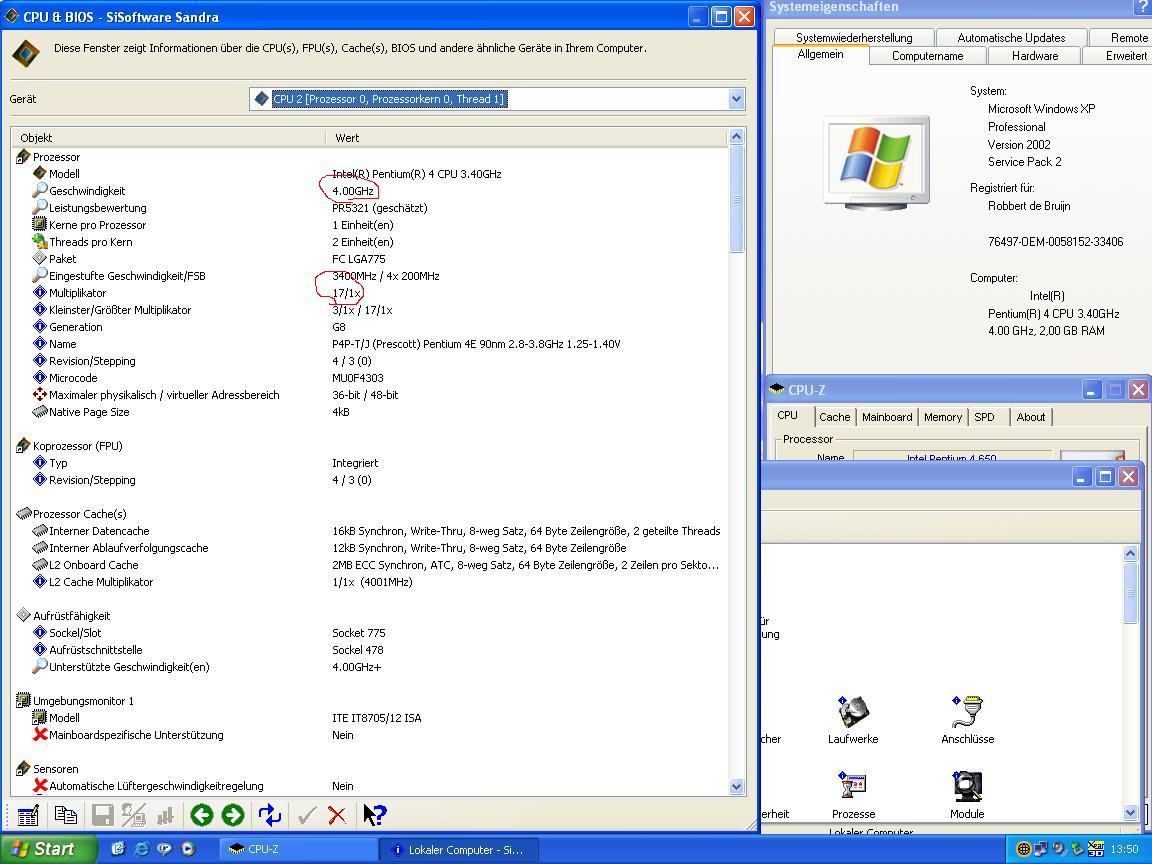The width and height of the screenshot is (1152, 864).
Task: Select the CPU 2 device combo box field
Action: (497, 99)
